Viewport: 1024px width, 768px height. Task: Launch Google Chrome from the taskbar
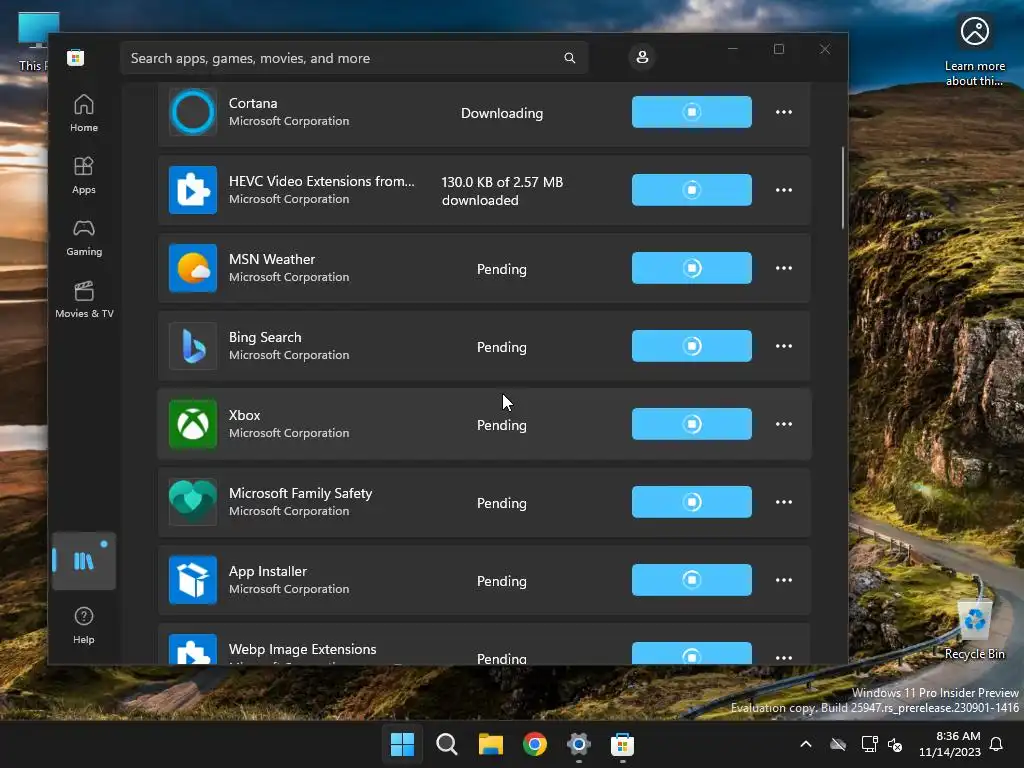coord(534,744)
